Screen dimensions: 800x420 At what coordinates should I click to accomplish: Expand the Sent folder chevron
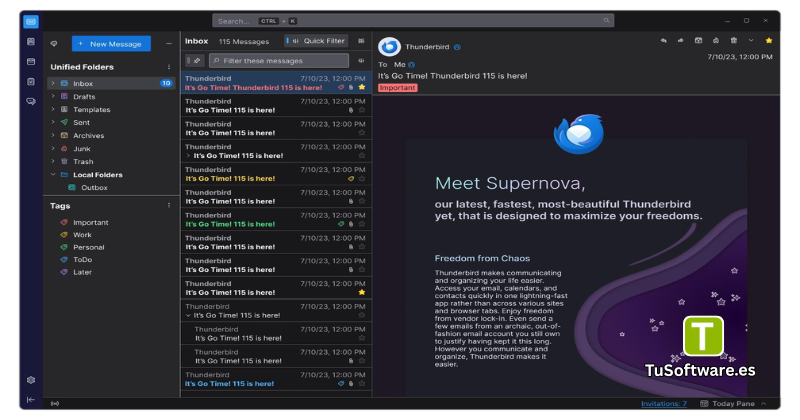(53, 122)
